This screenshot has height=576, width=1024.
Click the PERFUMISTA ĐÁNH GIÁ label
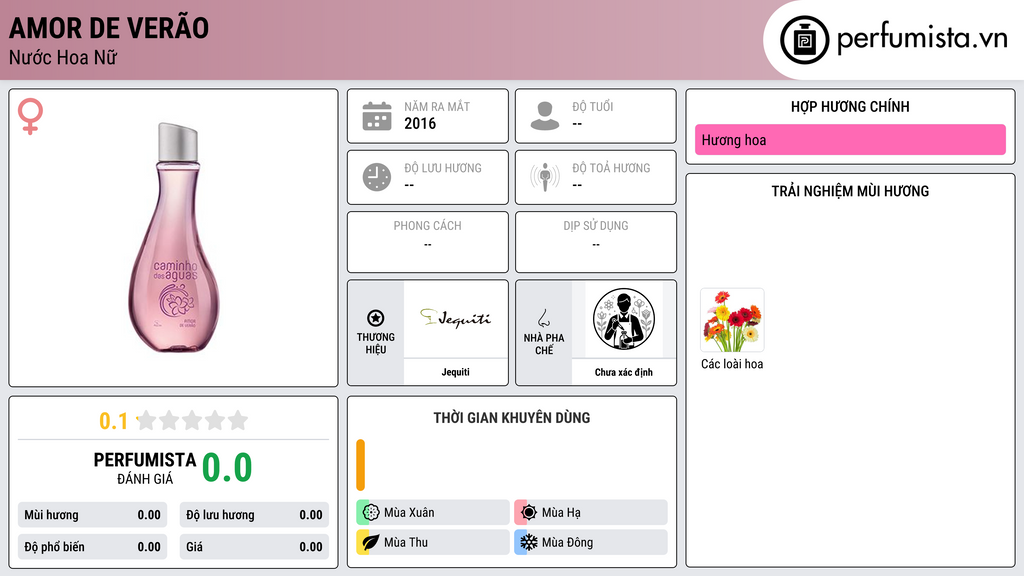pyautogui.click(x=145, y=468)
